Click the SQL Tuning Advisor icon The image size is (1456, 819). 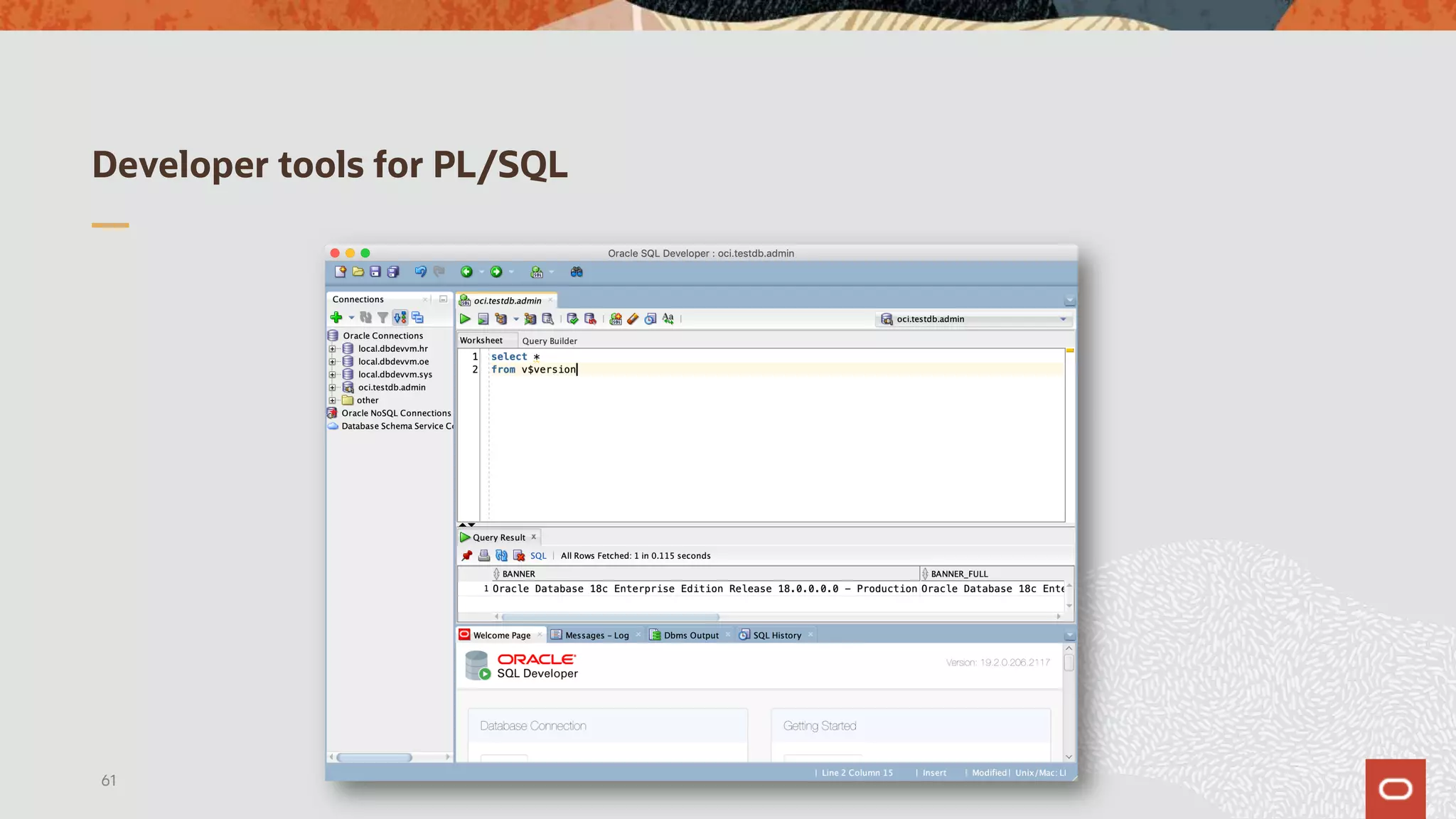click(x=547, y=318)
